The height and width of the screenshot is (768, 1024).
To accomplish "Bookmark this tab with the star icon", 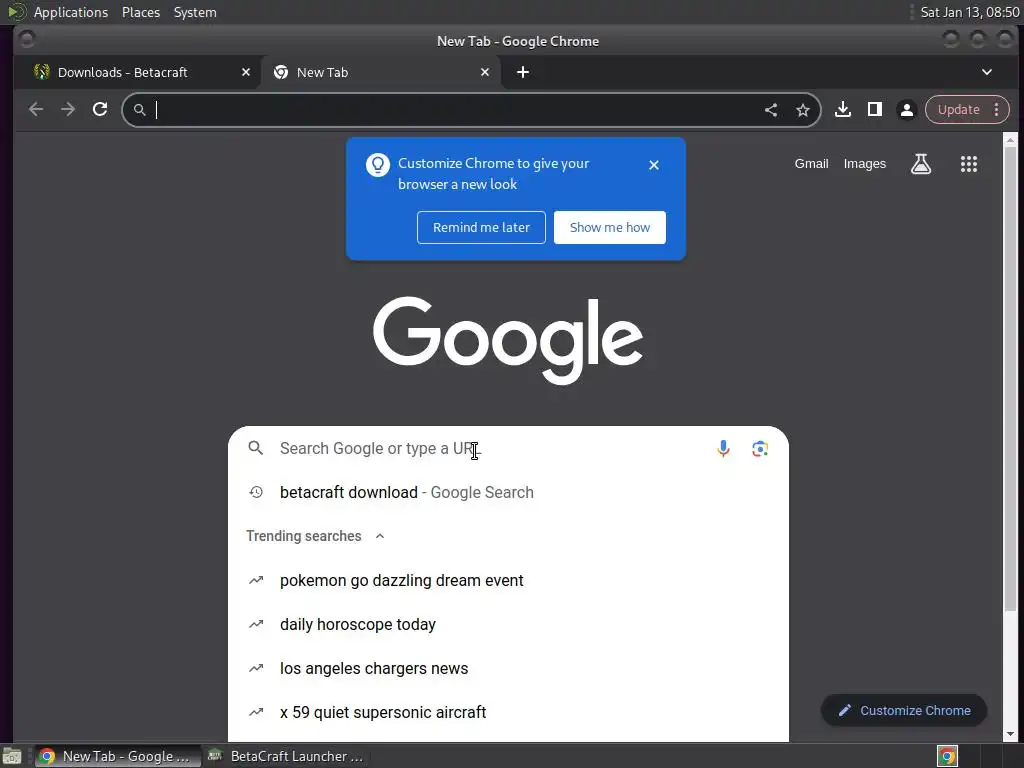I will click(x=803, y=110).
